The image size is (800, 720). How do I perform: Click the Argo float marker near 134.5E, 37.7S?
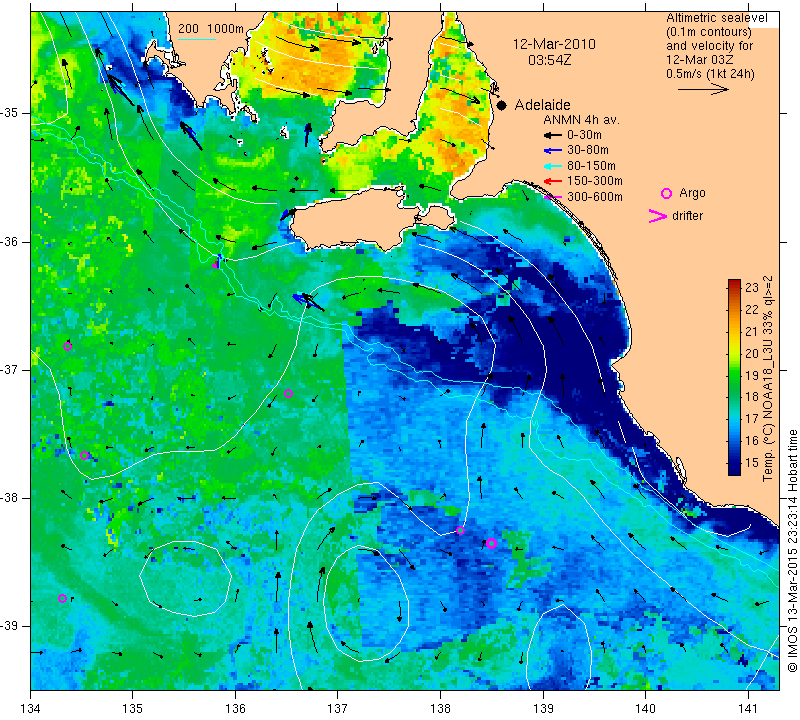(x=85, y=456)
